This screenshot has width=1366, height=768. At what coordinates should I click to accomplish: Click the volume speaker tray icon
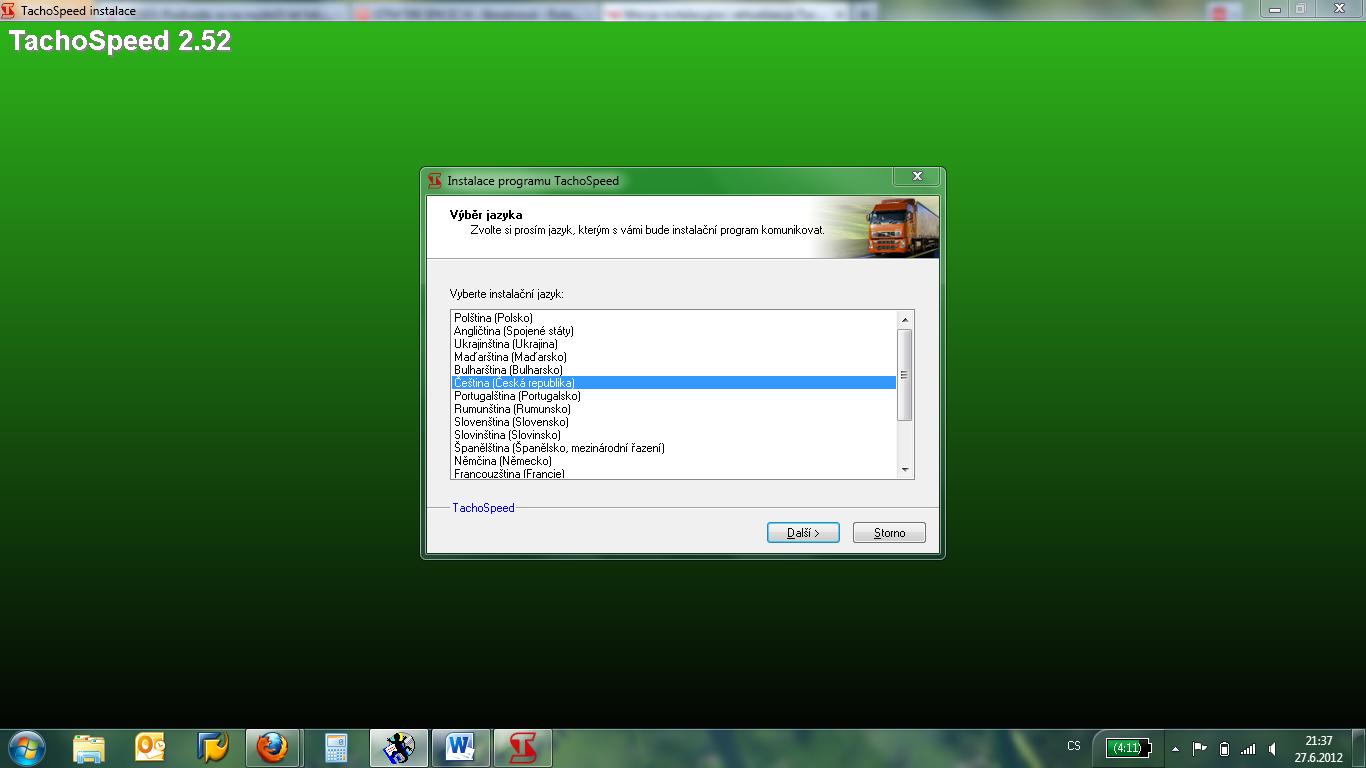(x=1272, y=748)
